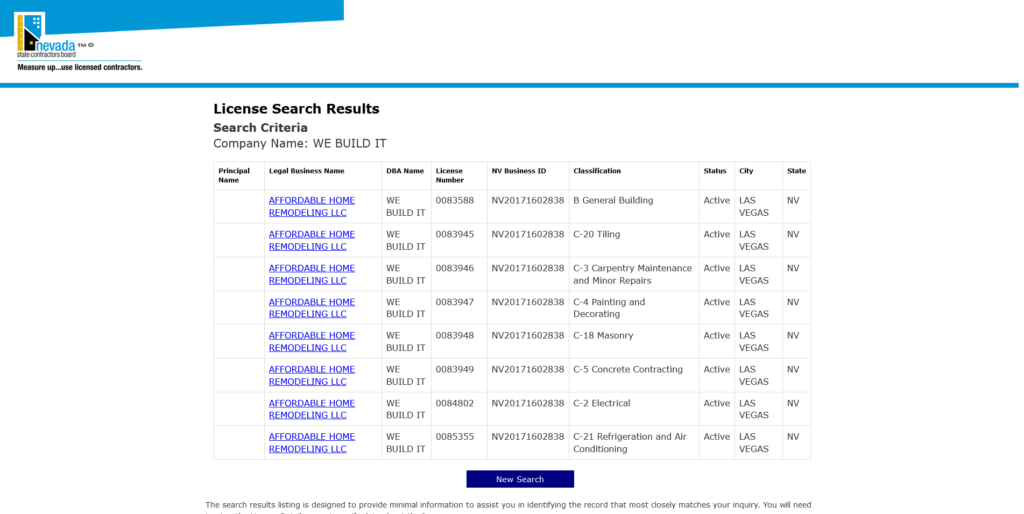Click the NV Business ID column header
The image size is (1024, 514).
518,171
